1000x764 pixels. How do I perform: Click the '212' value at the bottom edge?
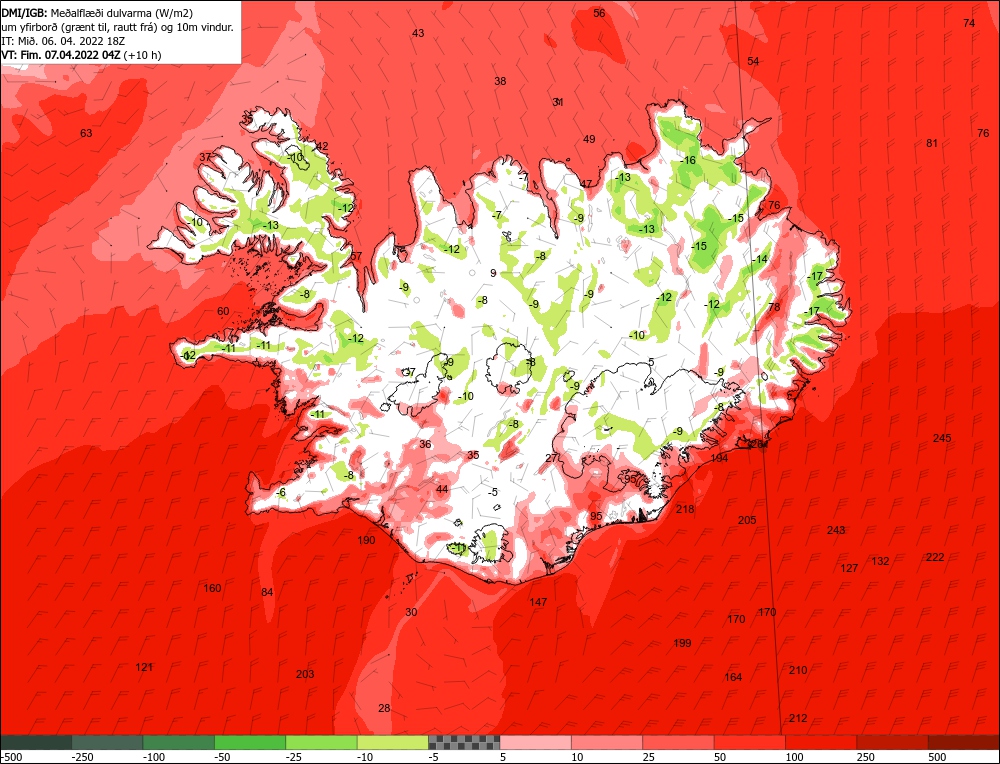[x=798, y=718]
